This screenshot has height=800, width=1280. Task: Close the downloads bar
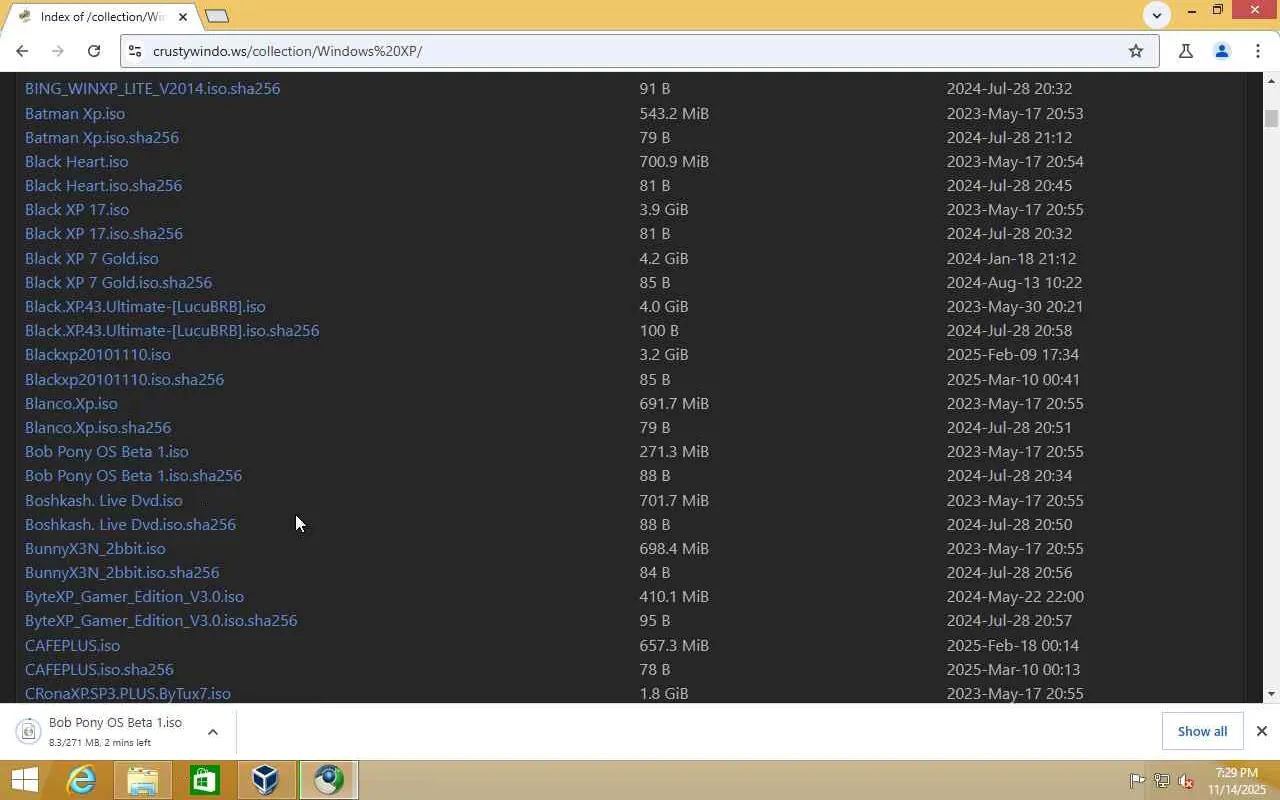pyautogui.click(x=1261, y=731)
